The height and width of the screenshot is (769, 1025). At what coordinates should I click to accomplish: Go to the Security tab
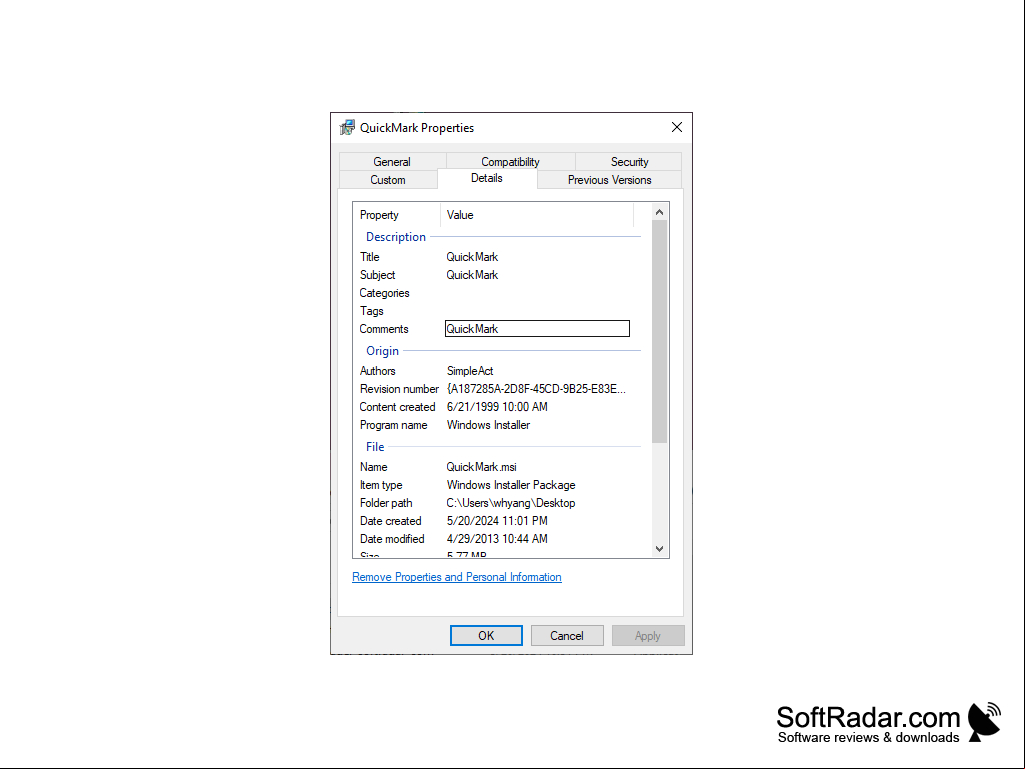click(x=629, y=162)
